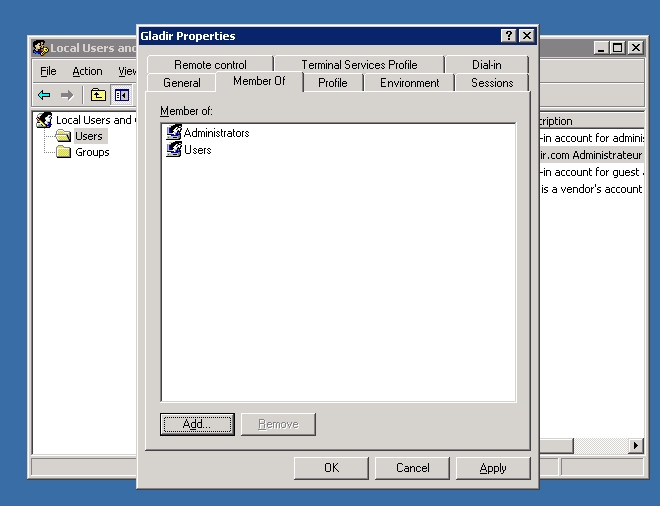
Task: Switch to the General tab
Action: [181, 83]
